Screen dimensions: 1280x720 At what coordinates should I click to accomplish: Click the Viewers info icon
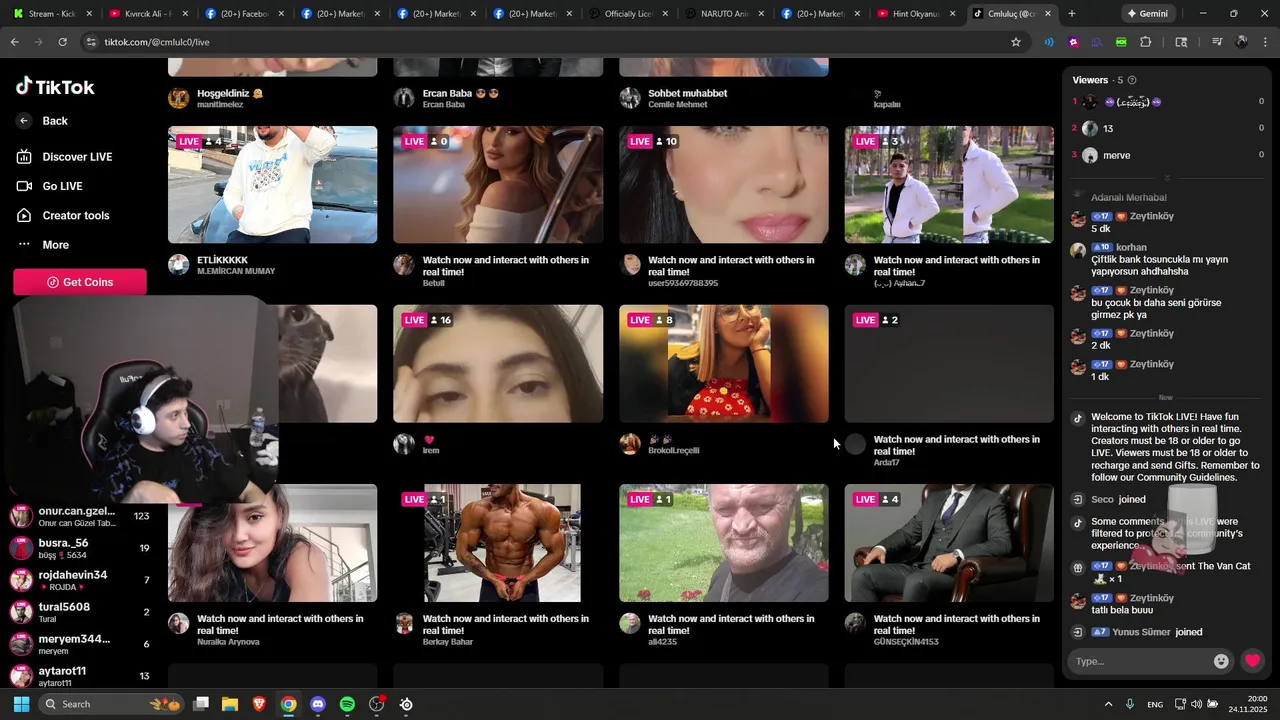[1132, 80]
